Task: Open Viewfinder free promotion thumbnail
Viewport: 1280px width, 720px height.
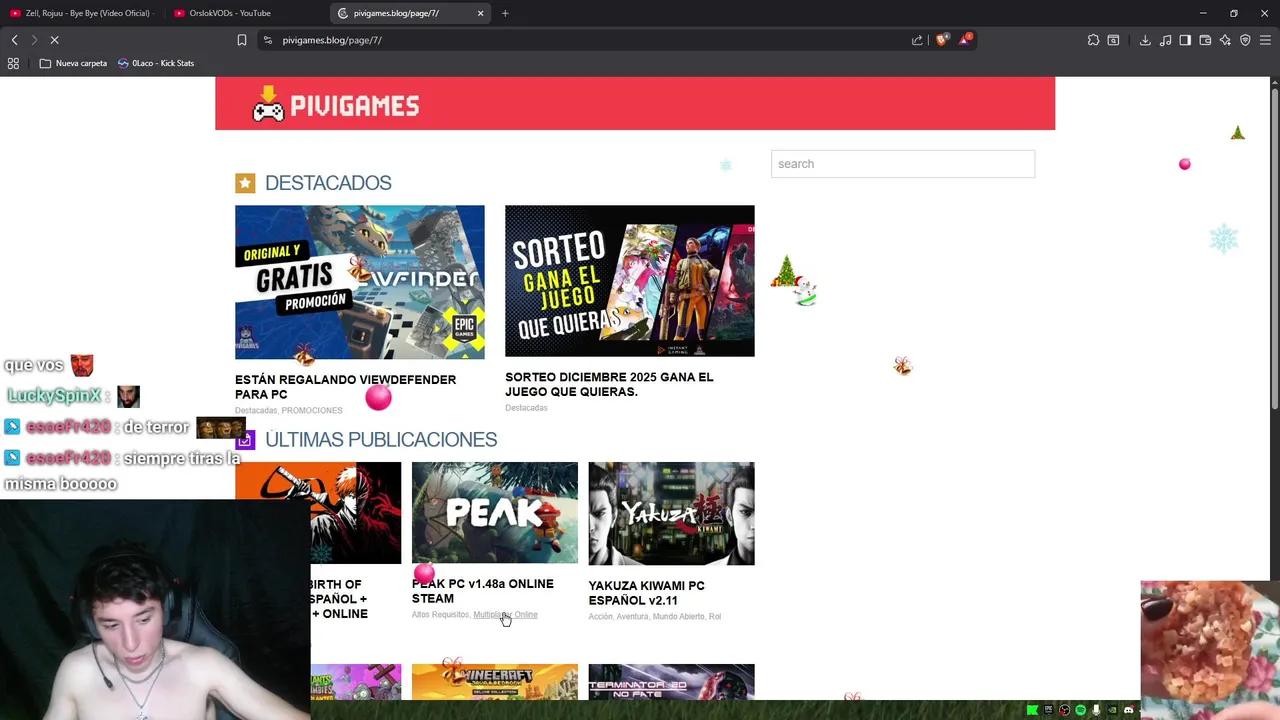Action: 360,282
